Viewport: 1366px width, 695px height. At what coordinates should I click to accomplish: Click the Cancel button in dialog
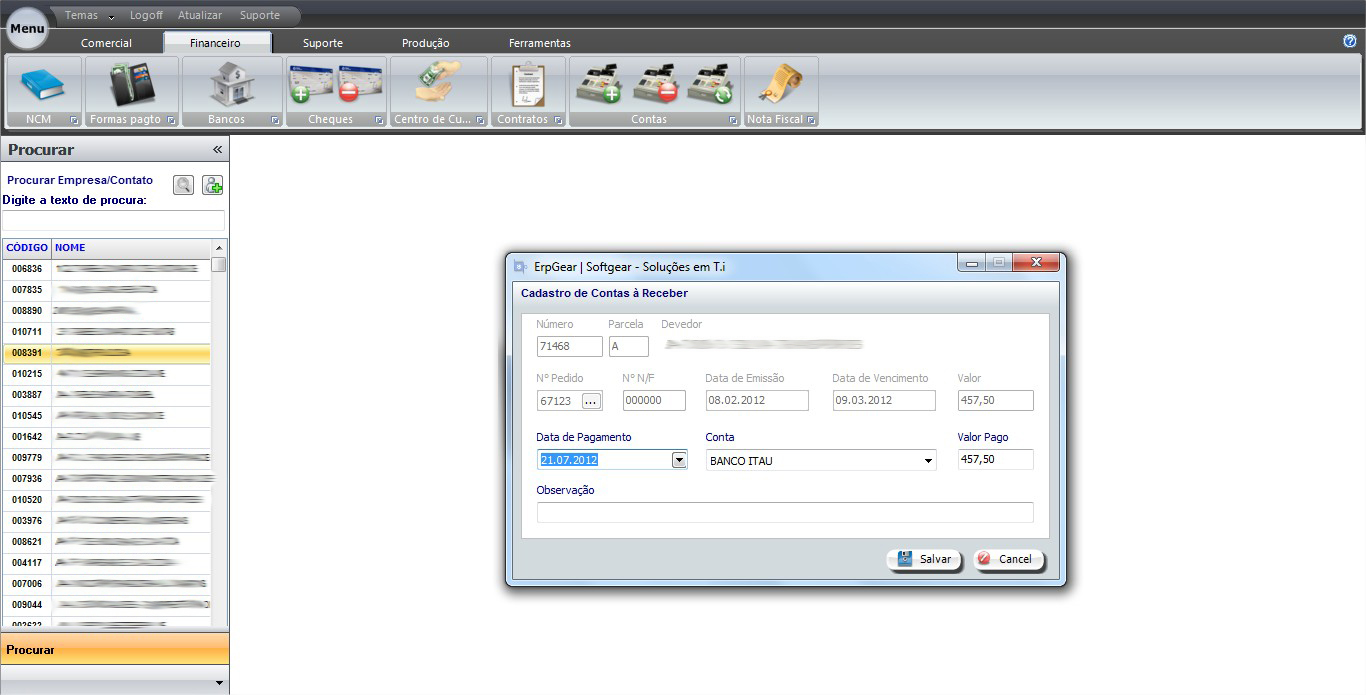[x=1009, y=559]
